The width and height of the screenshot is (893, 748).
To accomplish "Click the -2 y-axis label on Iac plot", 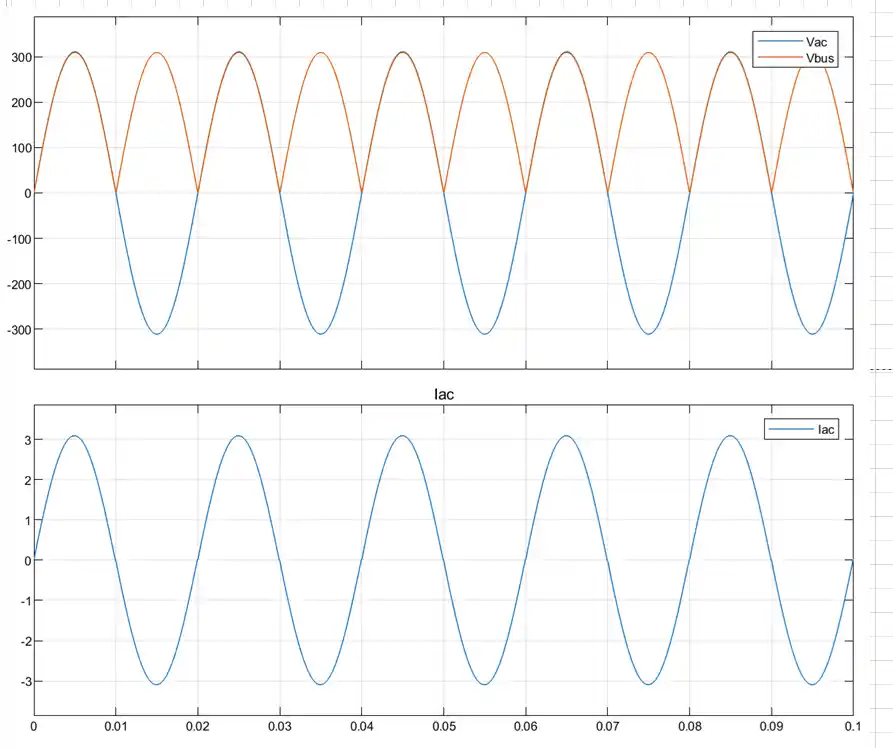I will (x=26, y=641).
